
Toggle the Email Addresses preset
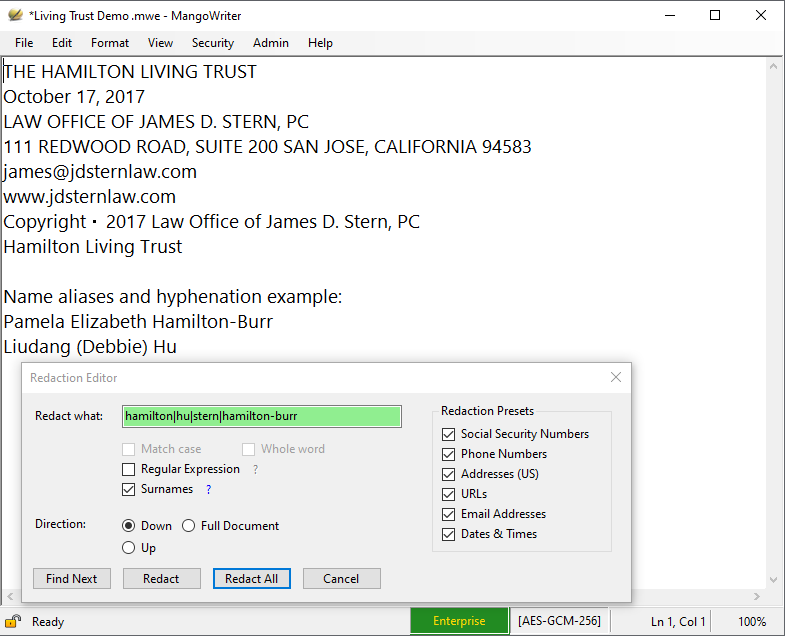tap(448, 514)
